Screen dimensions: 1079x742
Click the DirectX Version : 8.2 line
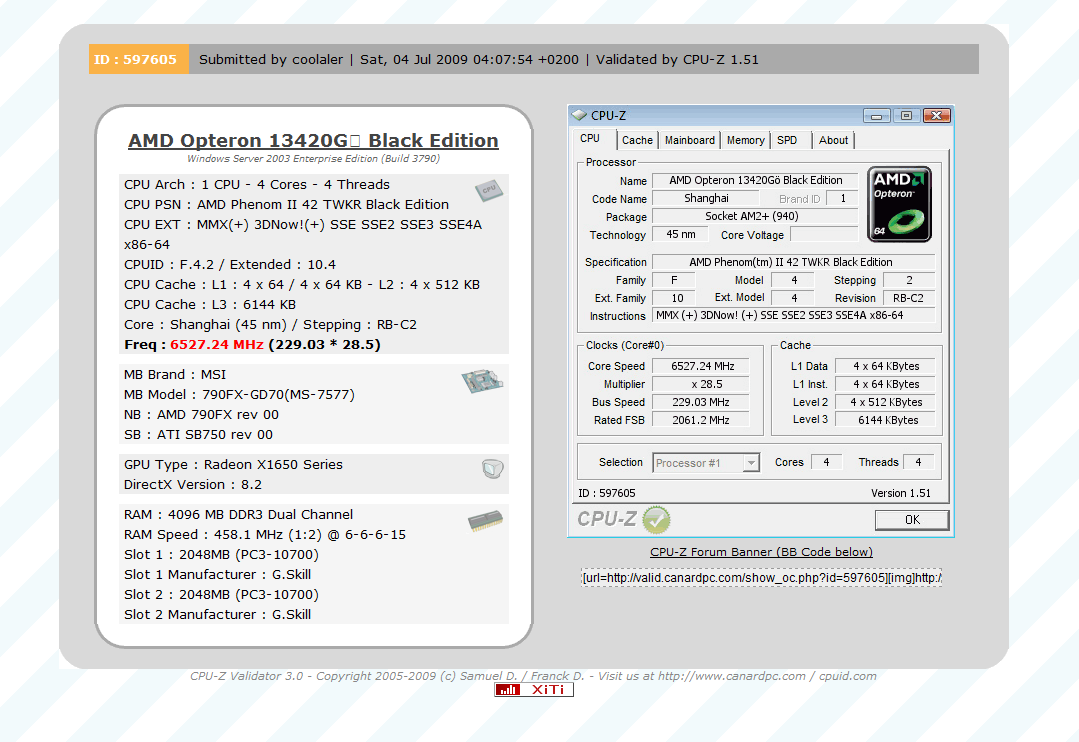tap(193, 485)
